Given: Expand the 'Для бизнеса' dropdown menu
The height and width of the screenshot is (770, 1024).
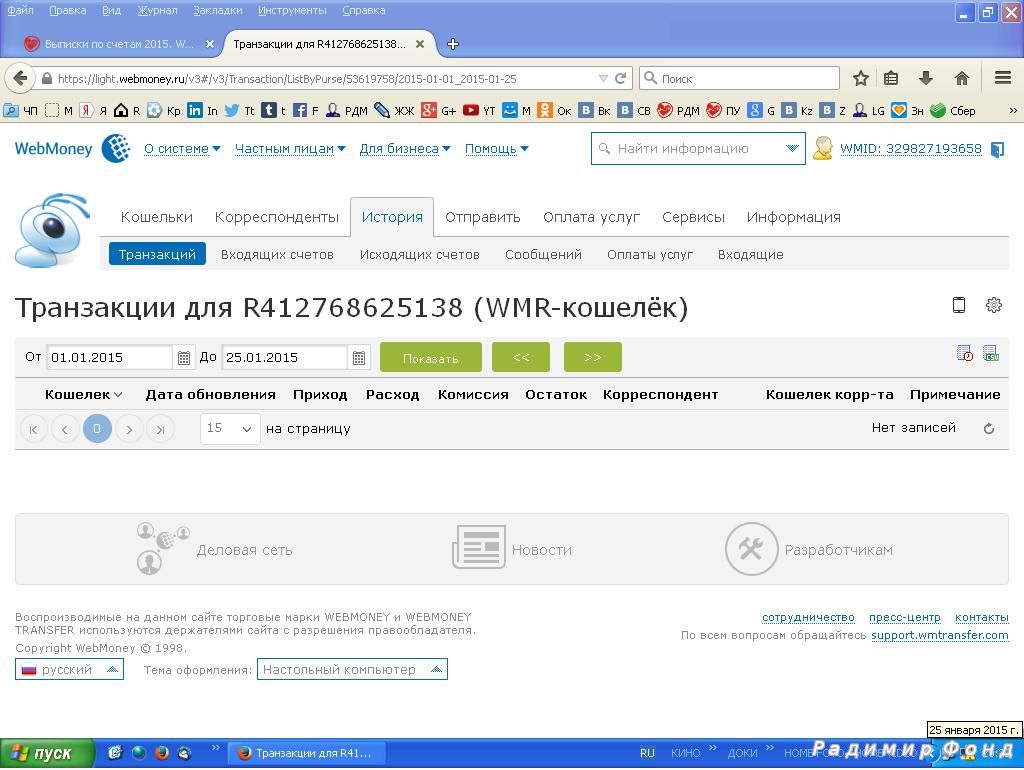Looking at the screenshot, I should coord(405,149).
